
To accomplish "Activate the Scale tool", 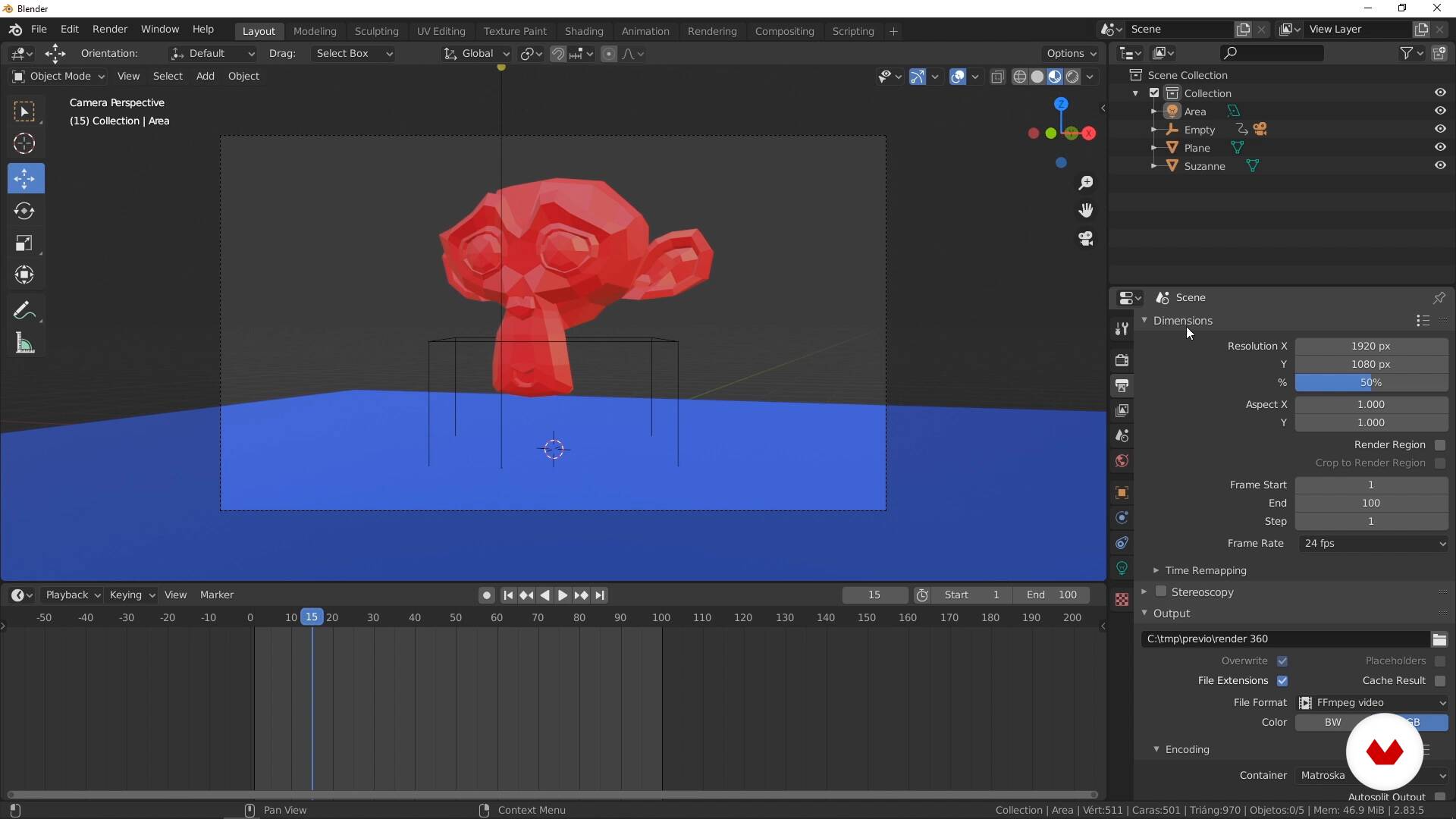I will click(25, 243).
